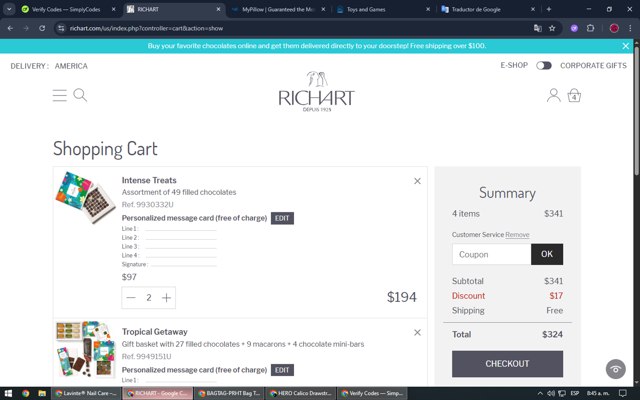This screenshot has width=640, height=400.
Task: Open File Explorer from taskbar
Action: [42, 393]
